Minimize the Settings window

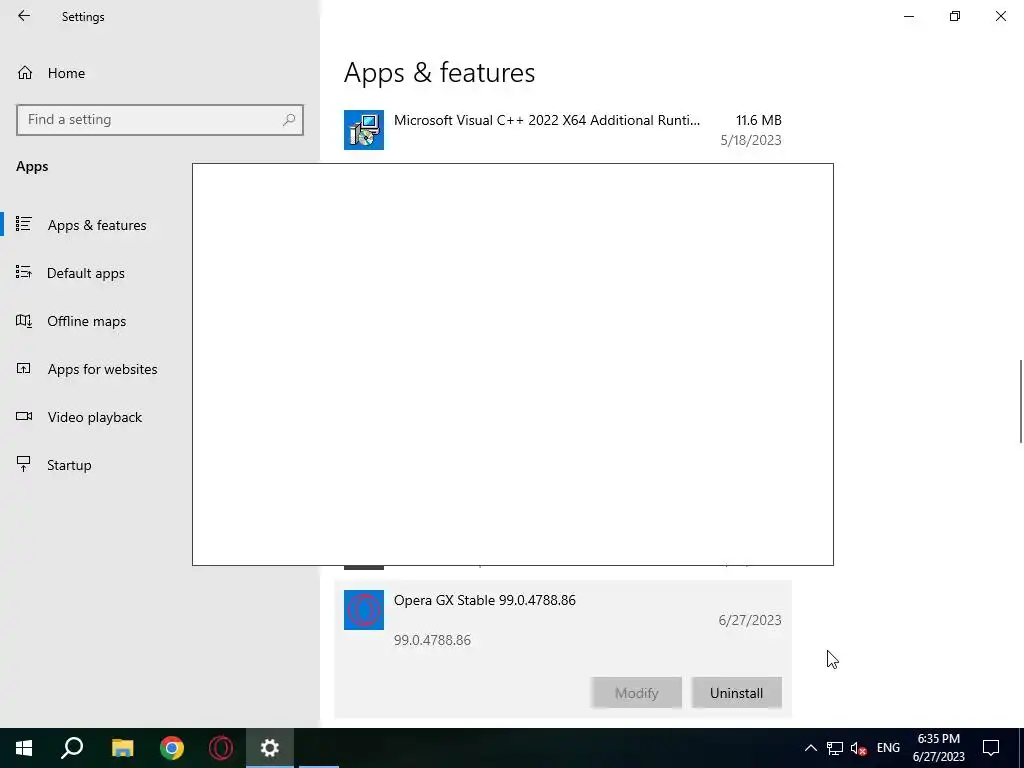point(909,16)
